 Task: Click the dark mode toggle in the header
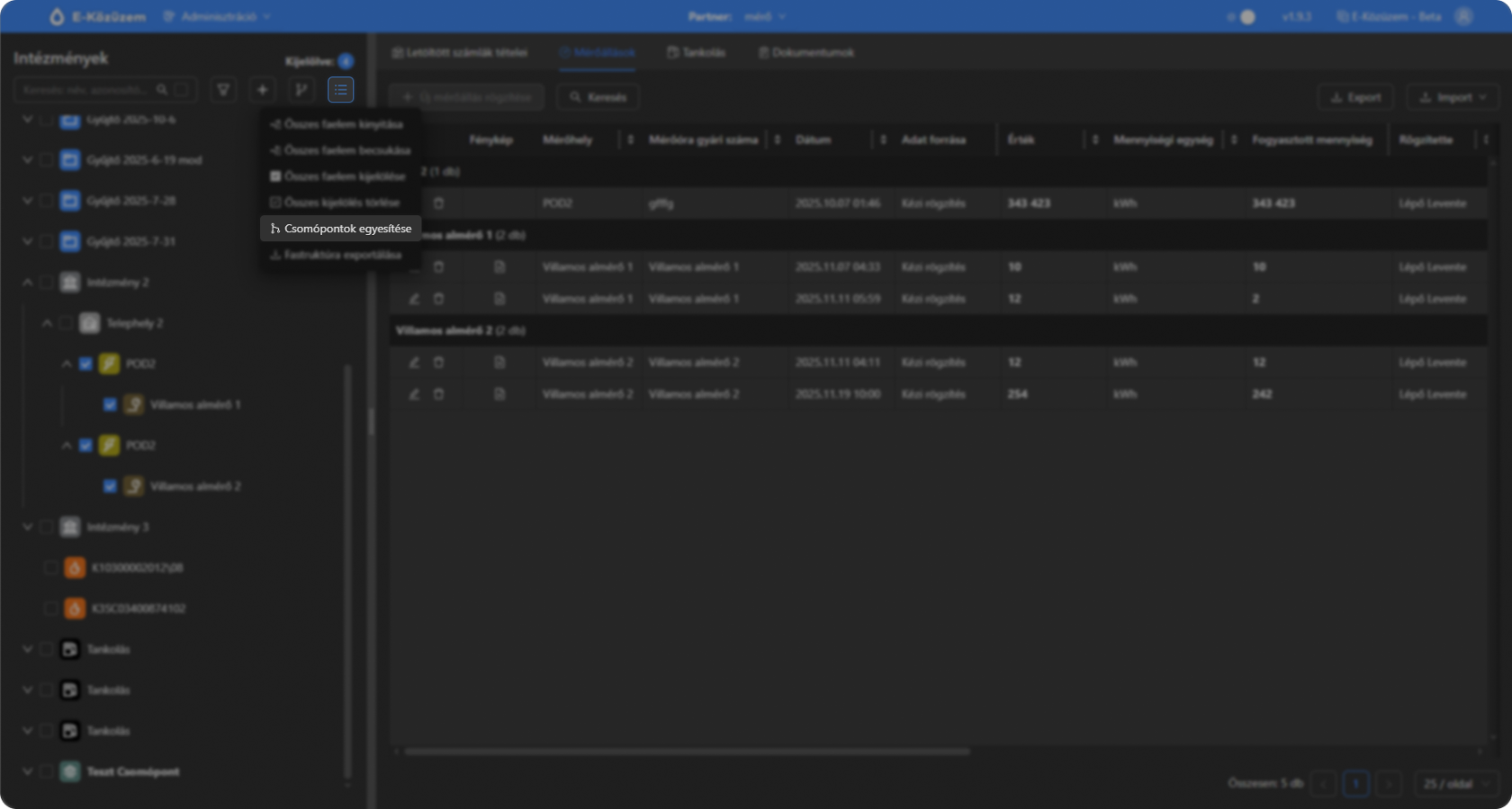1242,17
